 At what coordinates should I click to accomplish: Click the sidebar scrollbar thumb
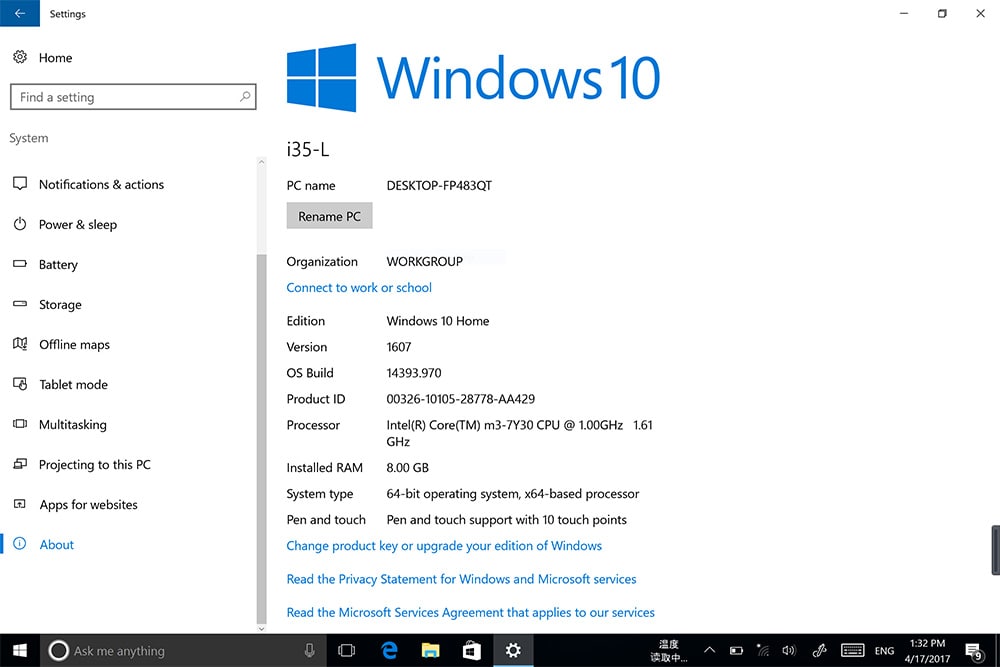(x=261, y=439)
